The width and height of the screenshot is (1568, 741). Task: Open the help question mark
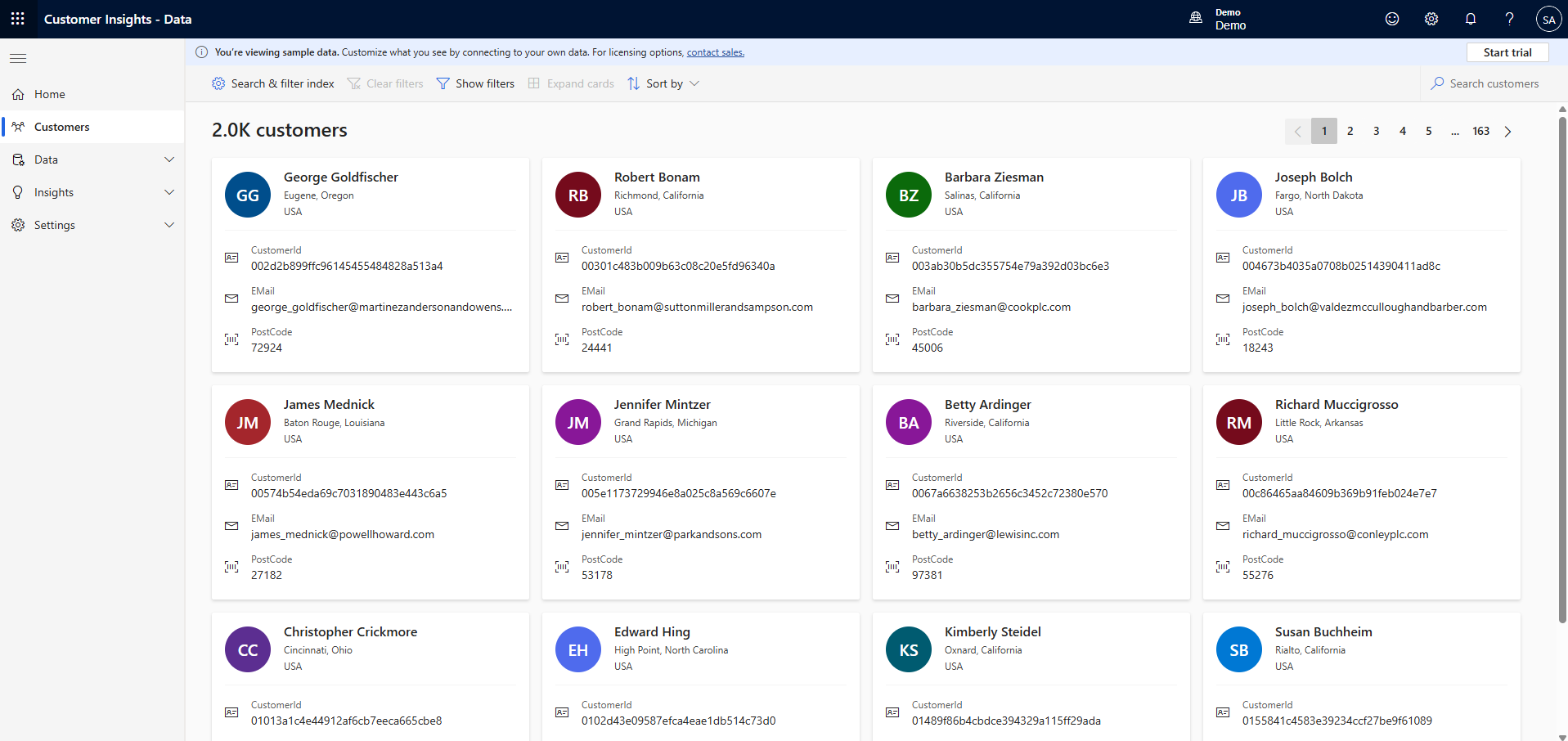click(x=1510, y=19)
